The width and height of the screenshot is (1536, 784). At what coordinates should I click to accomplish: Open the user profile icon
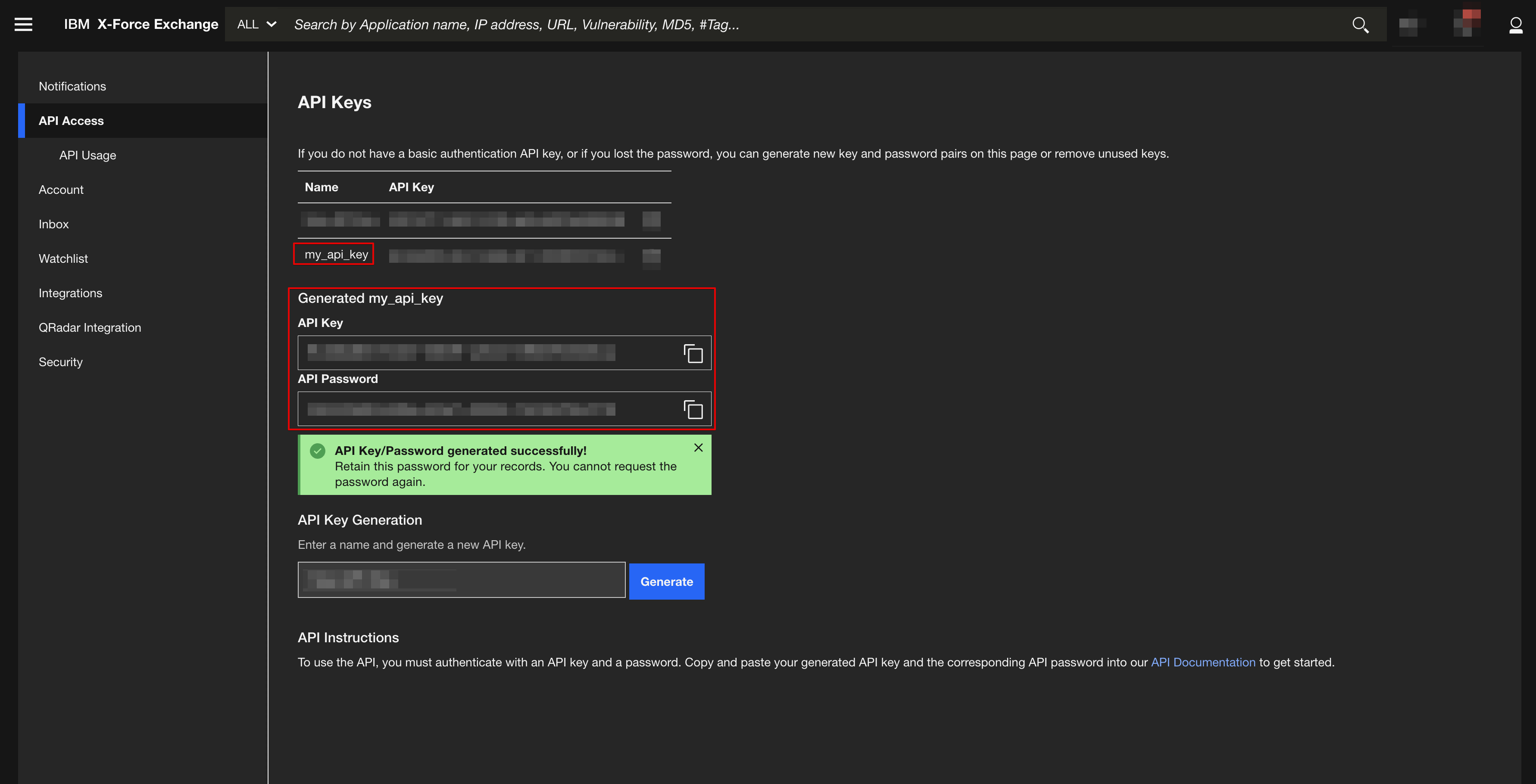[x=1515, y=25]
